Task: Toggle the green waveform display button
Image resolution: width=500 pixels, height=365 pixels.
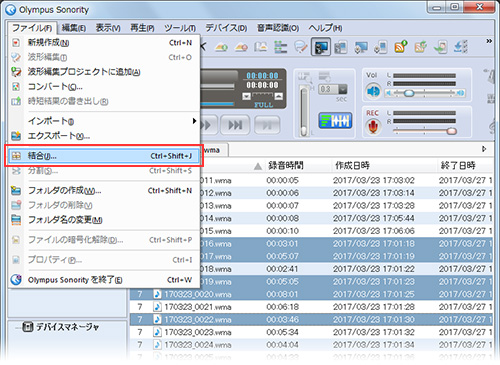Action: pos(335,121)
